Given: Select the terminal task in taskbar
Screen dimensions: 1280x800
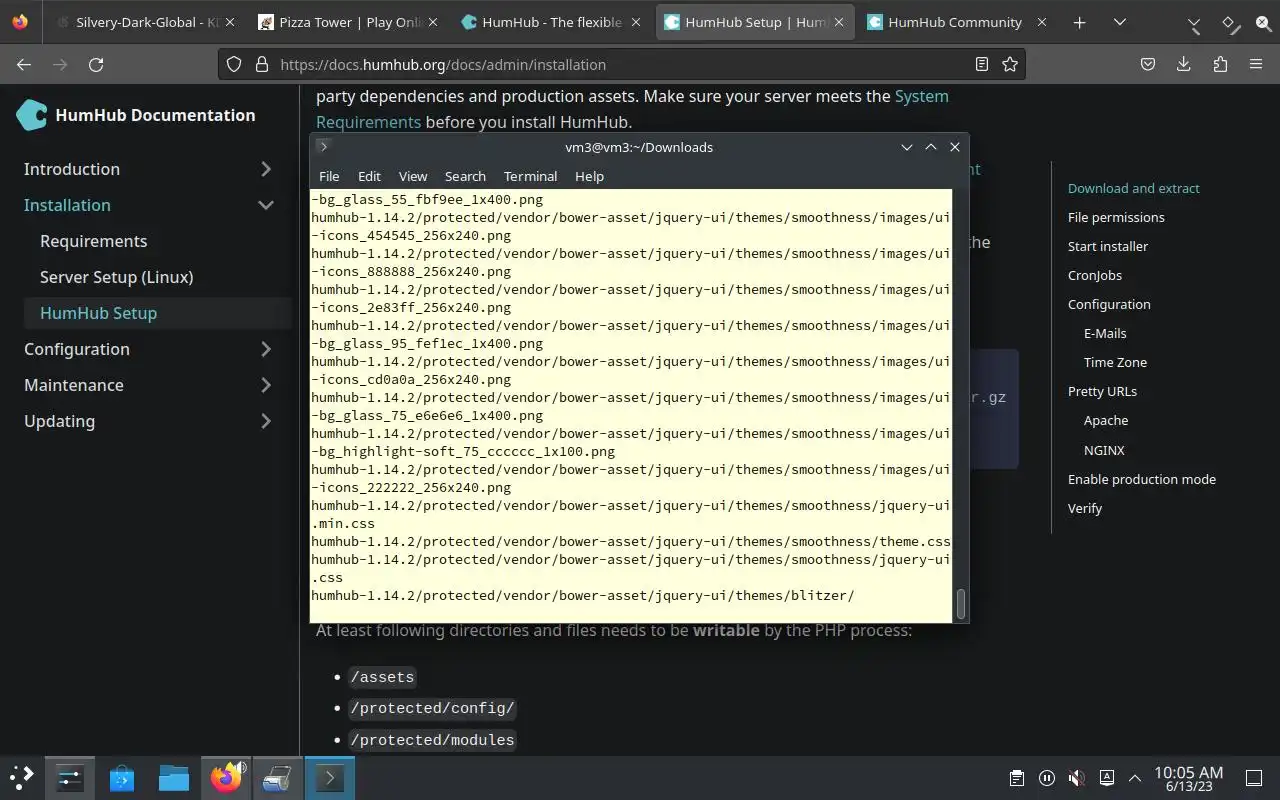Looking at the screenshot, I should click(x=329, y=777).
